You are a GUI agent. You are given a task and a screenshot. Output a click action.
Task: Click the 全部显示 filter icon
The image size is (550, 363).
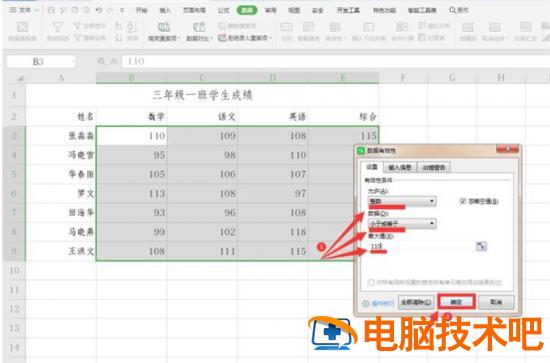pyautogui.click(x=78, y=26)
